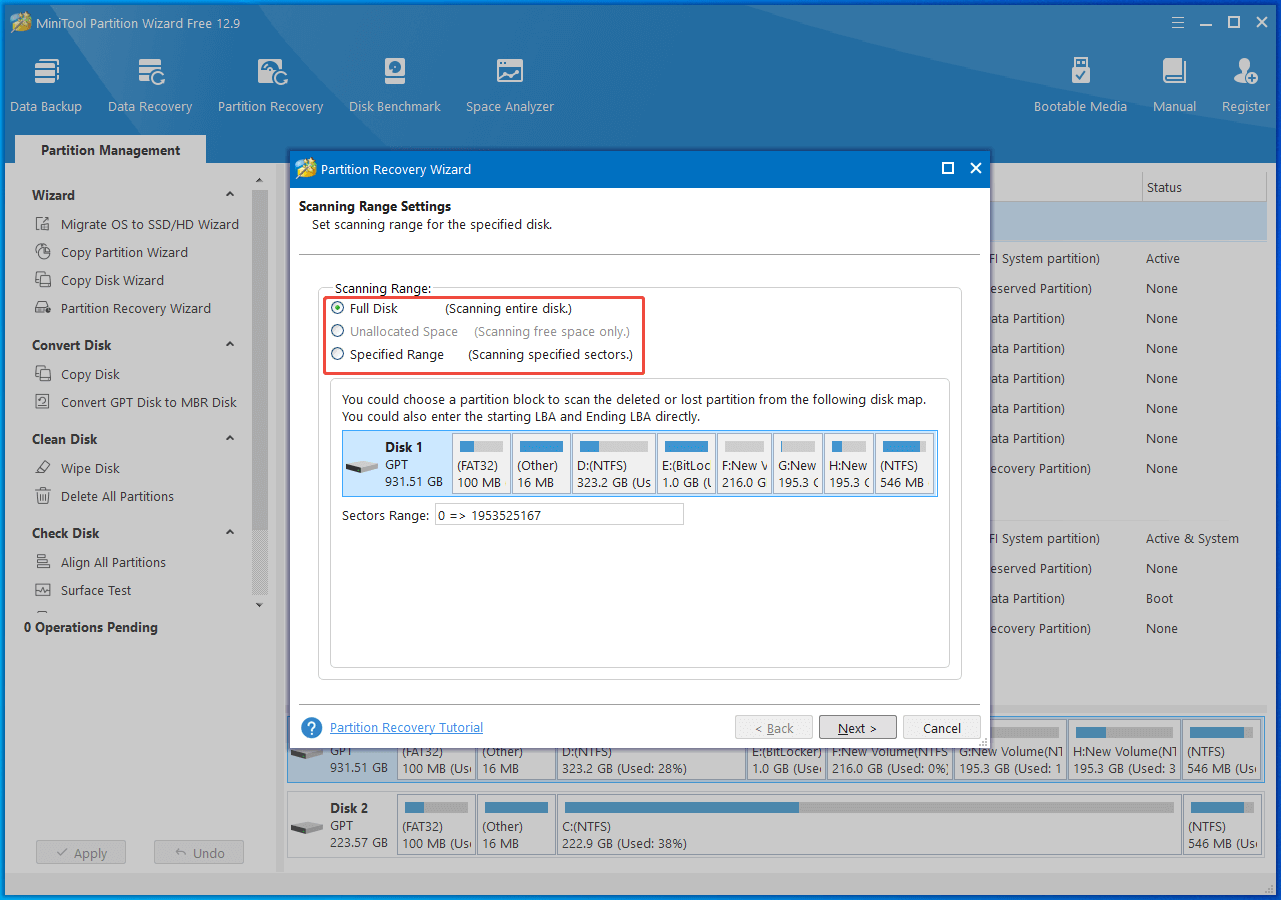Select the D:(NTFS) partition block

pos(613,464)
